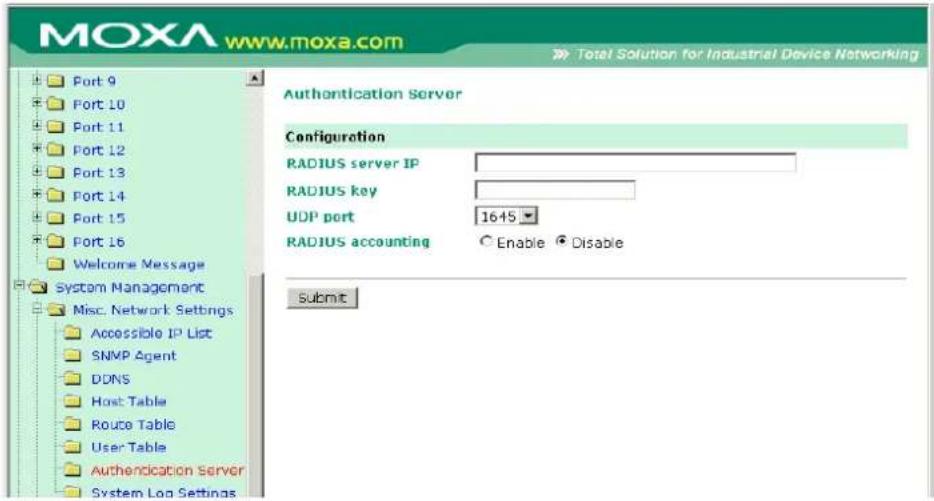Open Misc. Network Settings
This screenshot has height=501, width=934.
pyautogui.click(x=152, y=310)
